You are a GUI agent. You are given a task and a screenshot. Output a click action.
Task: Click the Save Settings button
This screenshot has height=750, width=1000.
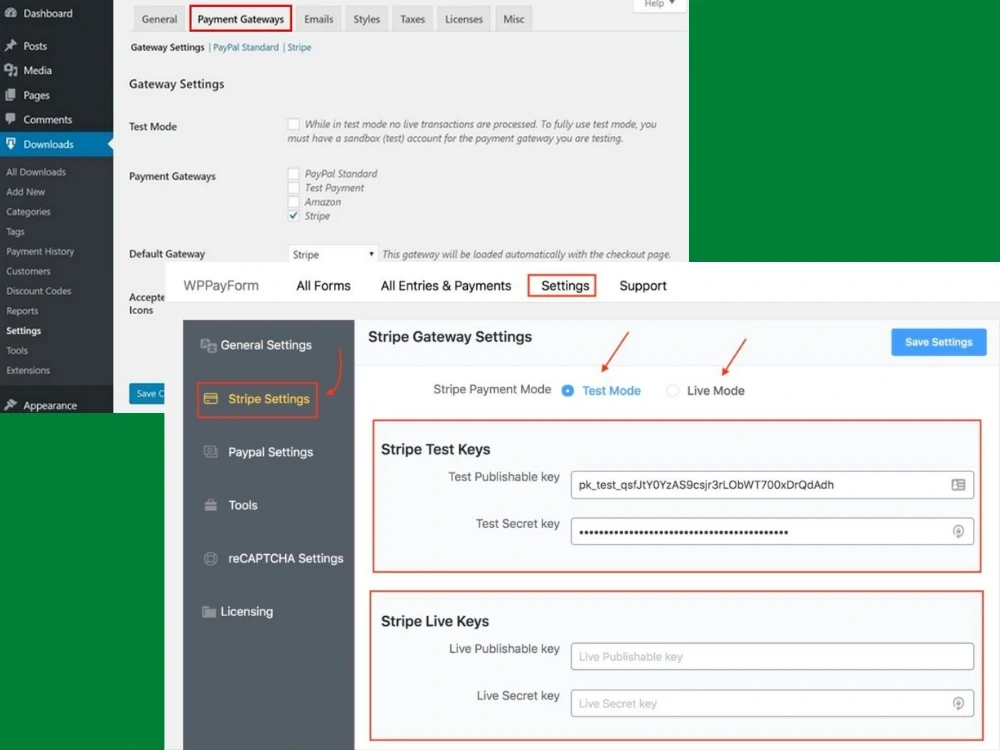point(937,341)
